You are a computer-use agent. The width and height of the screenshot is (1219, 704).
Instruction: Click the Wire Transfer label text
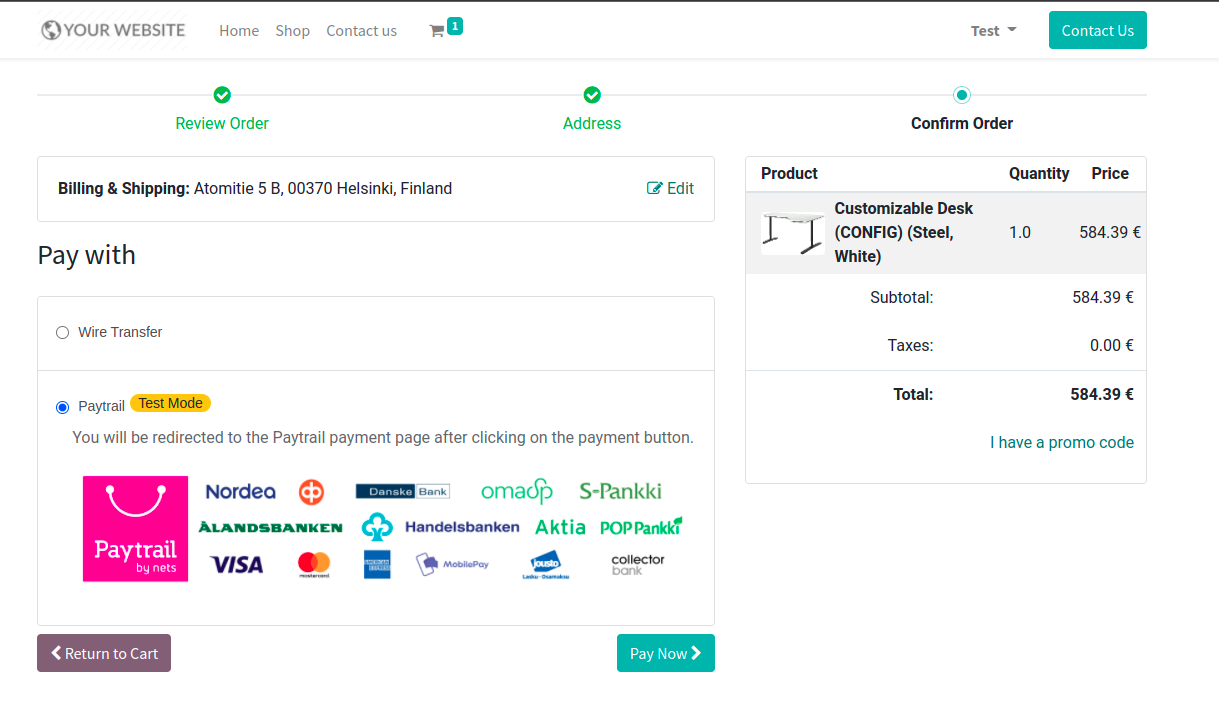(120, 332)
